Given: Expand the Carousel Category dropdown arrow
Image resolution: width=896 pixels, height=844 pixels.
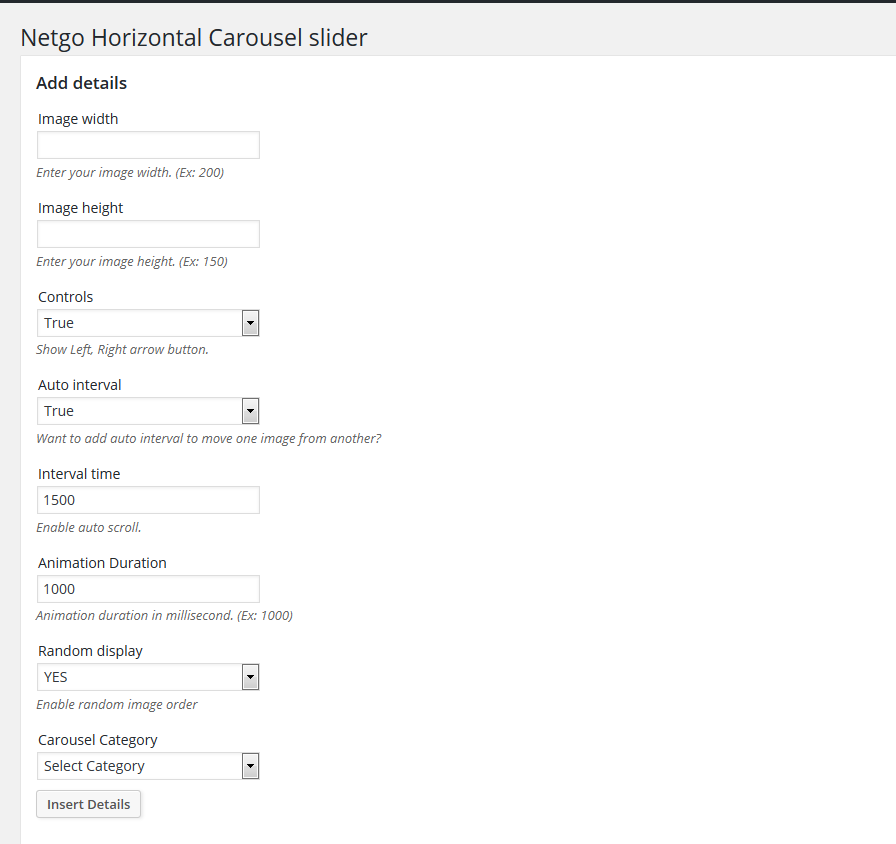Looking at the screenshot, I should (x=250, y=766).
